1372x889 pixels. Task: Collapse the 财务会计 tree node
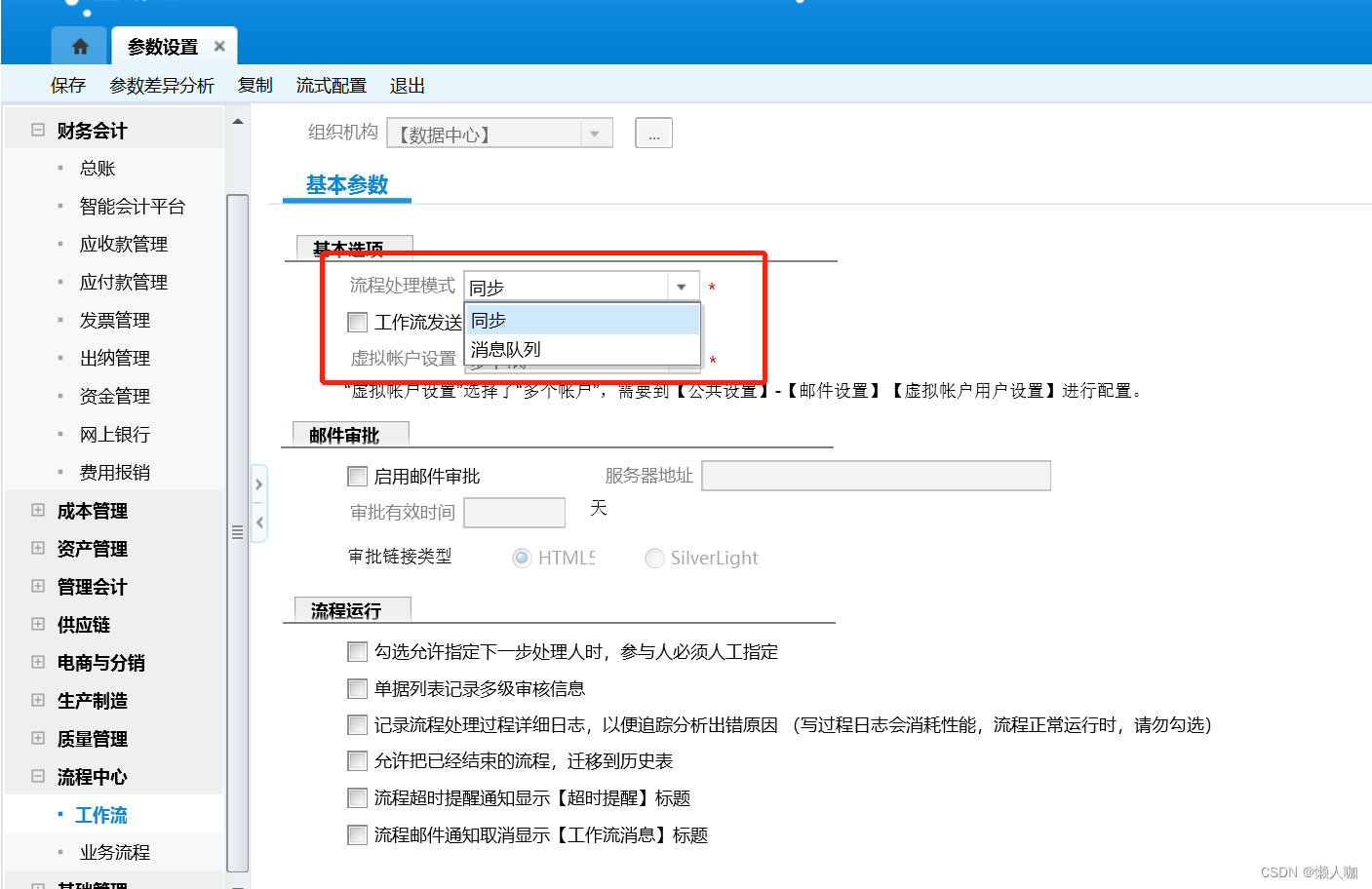point(38,130)
